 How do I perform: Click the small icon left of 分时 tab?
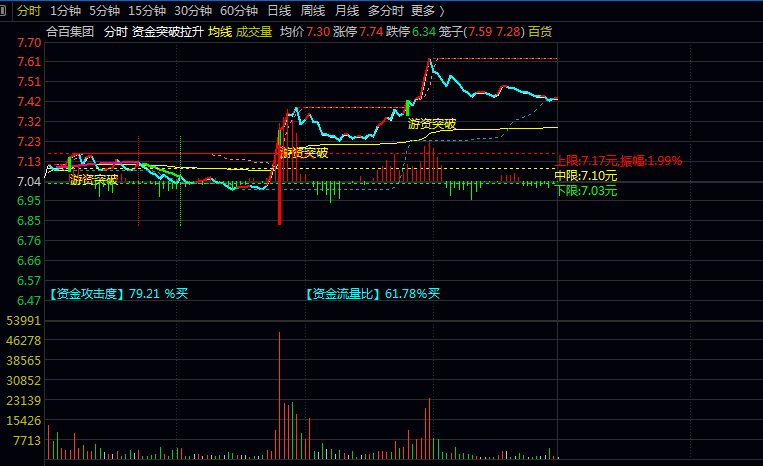[3, 11]
